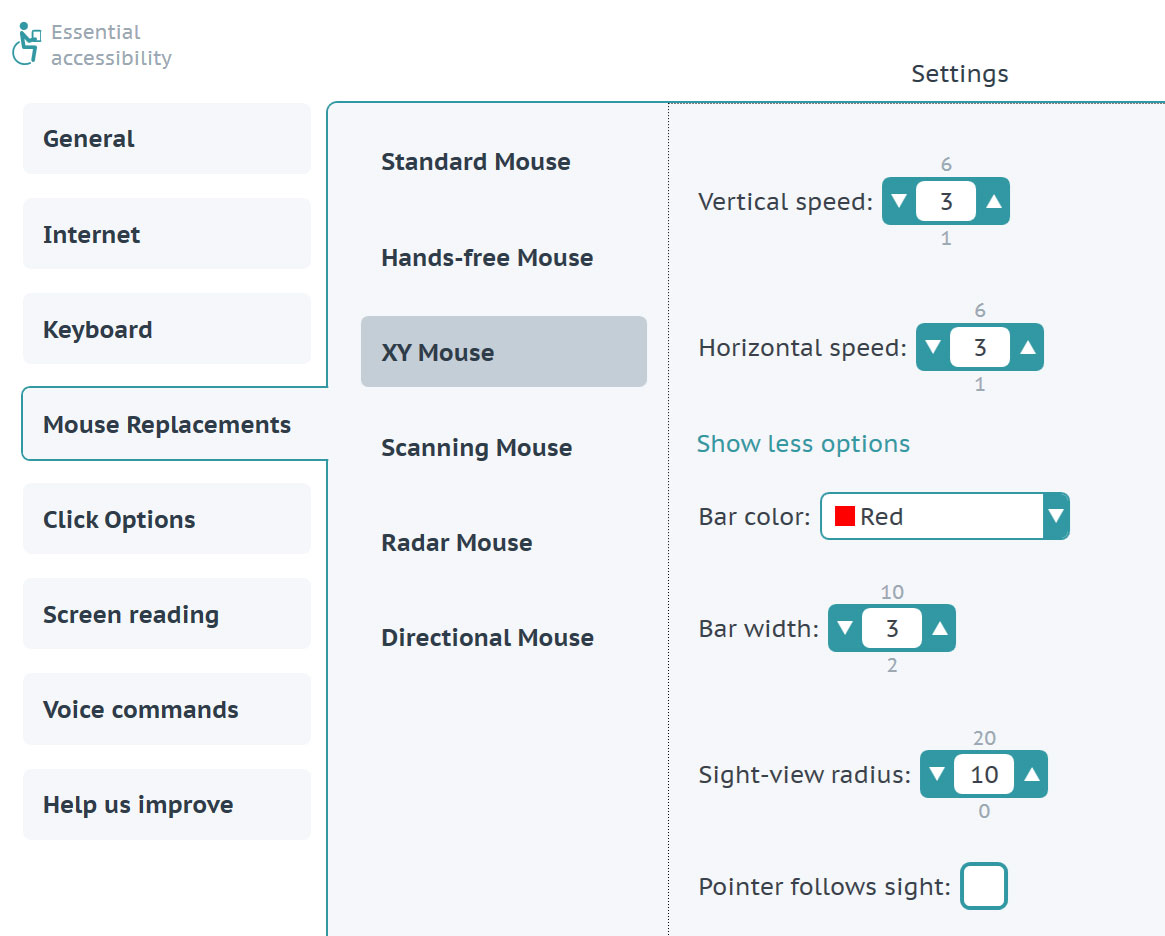Increase Vertical speed with up arrow
This screenshot has height=936, width=1165.
tap(993, 201)
